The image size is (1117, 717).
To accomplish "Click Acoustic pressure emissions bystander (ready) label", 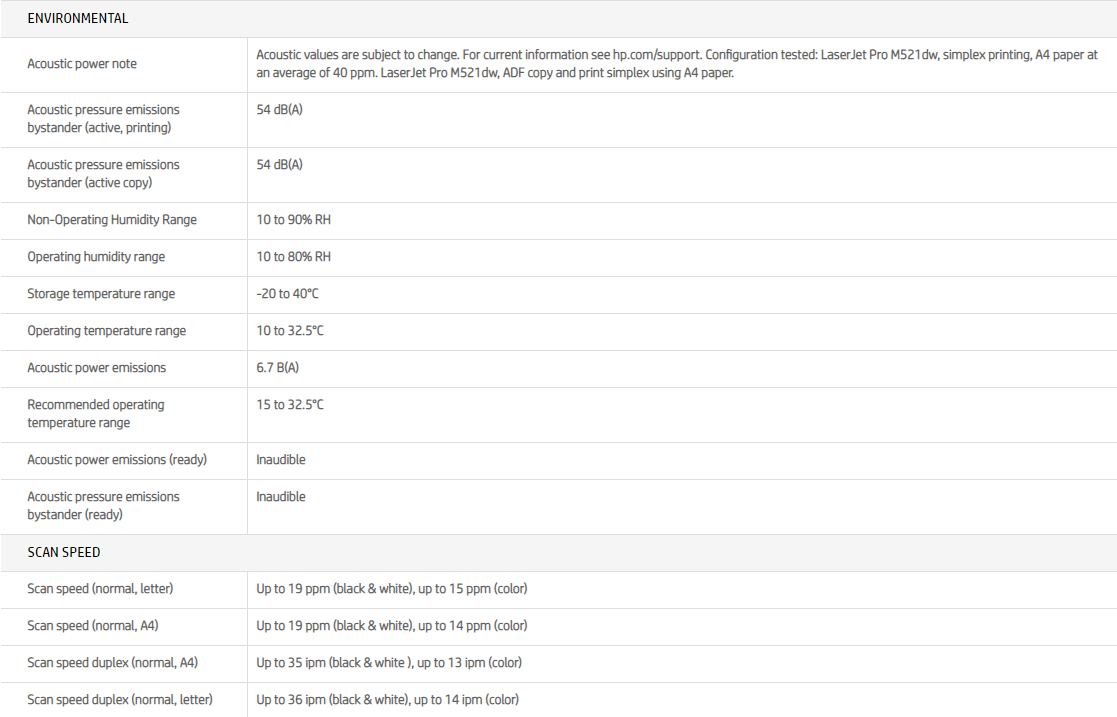I will click(x=103, y=506).
